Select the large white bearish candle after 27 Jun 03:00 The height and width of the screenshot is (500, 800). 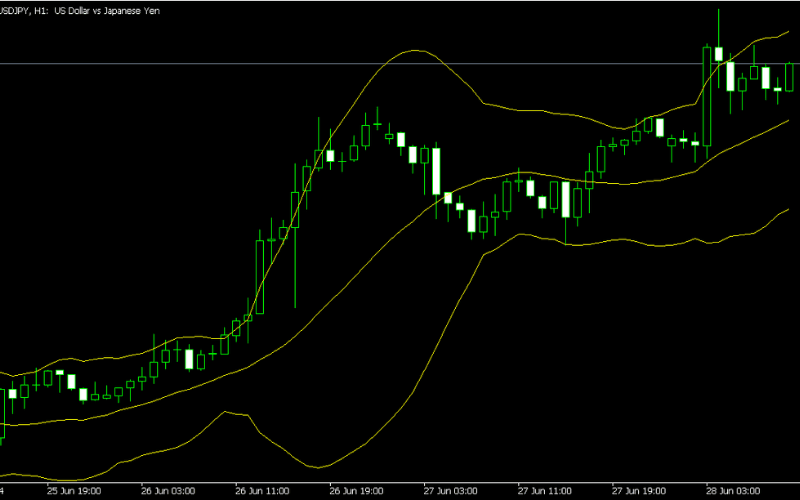click(436, 171)
